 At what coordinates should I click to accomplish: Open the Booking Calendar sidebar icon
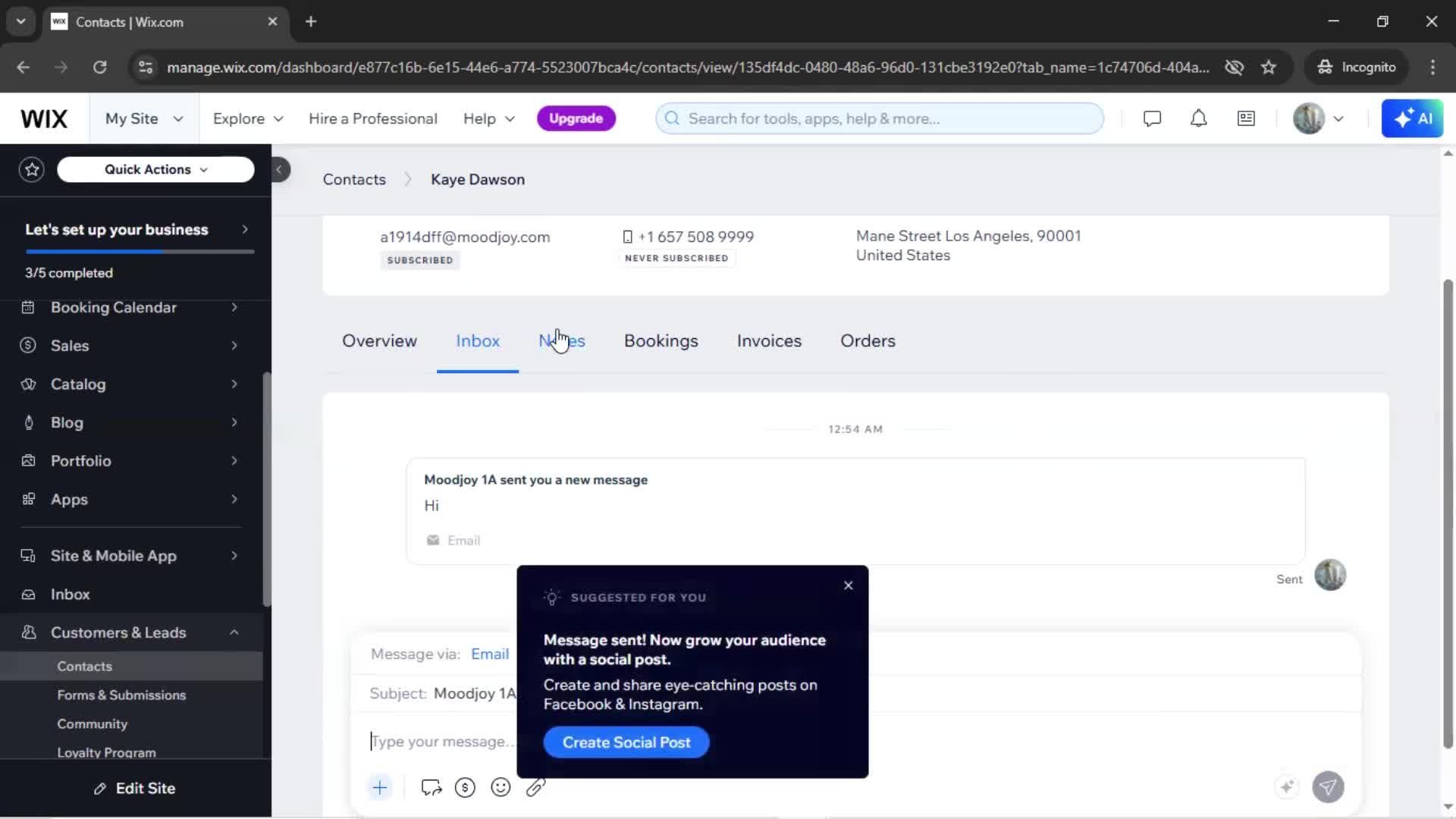(28, 307)
